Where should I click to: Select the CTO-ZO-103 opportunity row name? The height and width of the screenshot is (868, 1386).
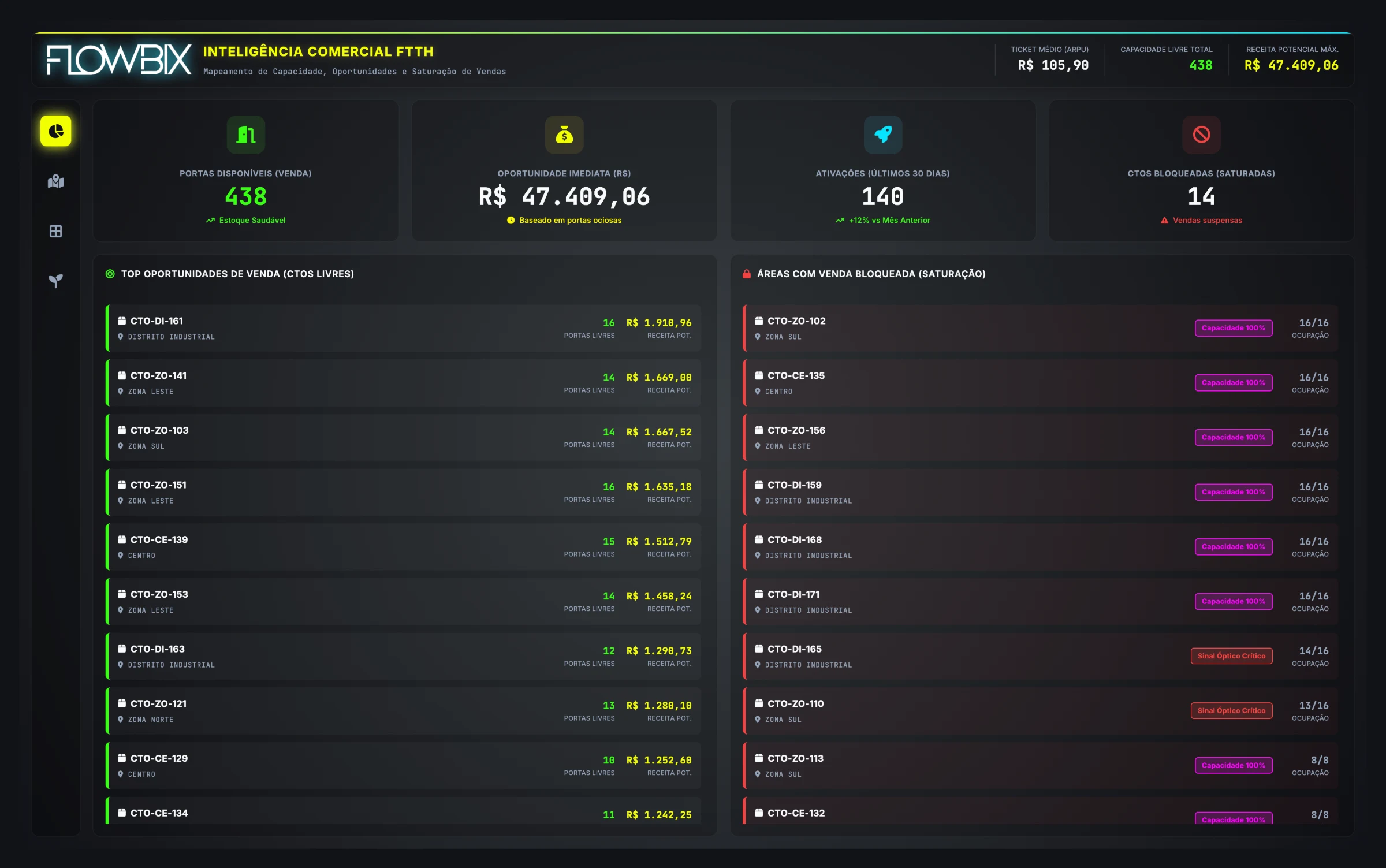159,430
